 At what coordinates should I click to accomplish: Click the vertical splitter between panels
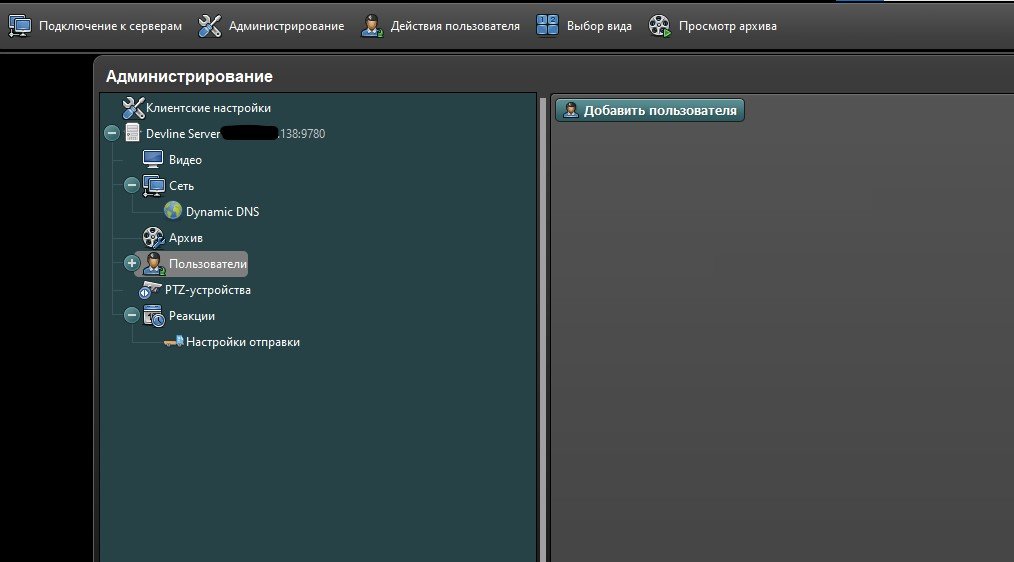pyautogui.click(x=544, y=330)
